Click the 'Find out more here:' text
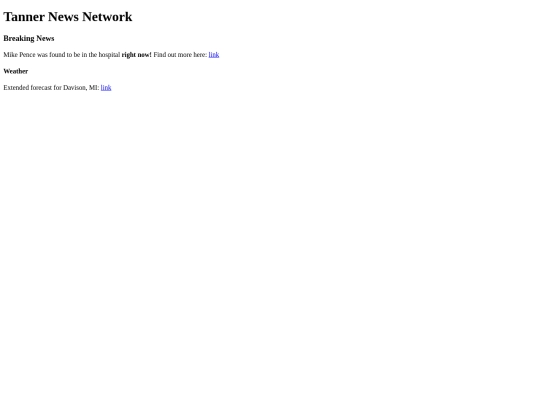The height and width of the screenshot is (405, 540). pyautogui.click(x=180, y=55)
